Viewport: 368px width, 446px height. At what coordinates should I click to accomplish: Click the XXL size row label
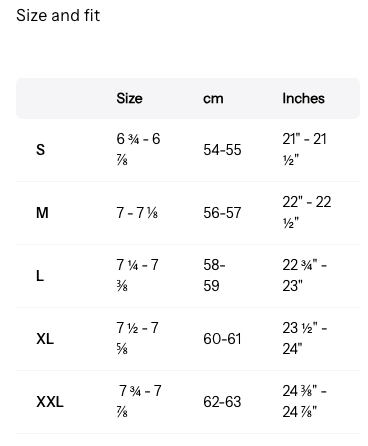point(50,402)
